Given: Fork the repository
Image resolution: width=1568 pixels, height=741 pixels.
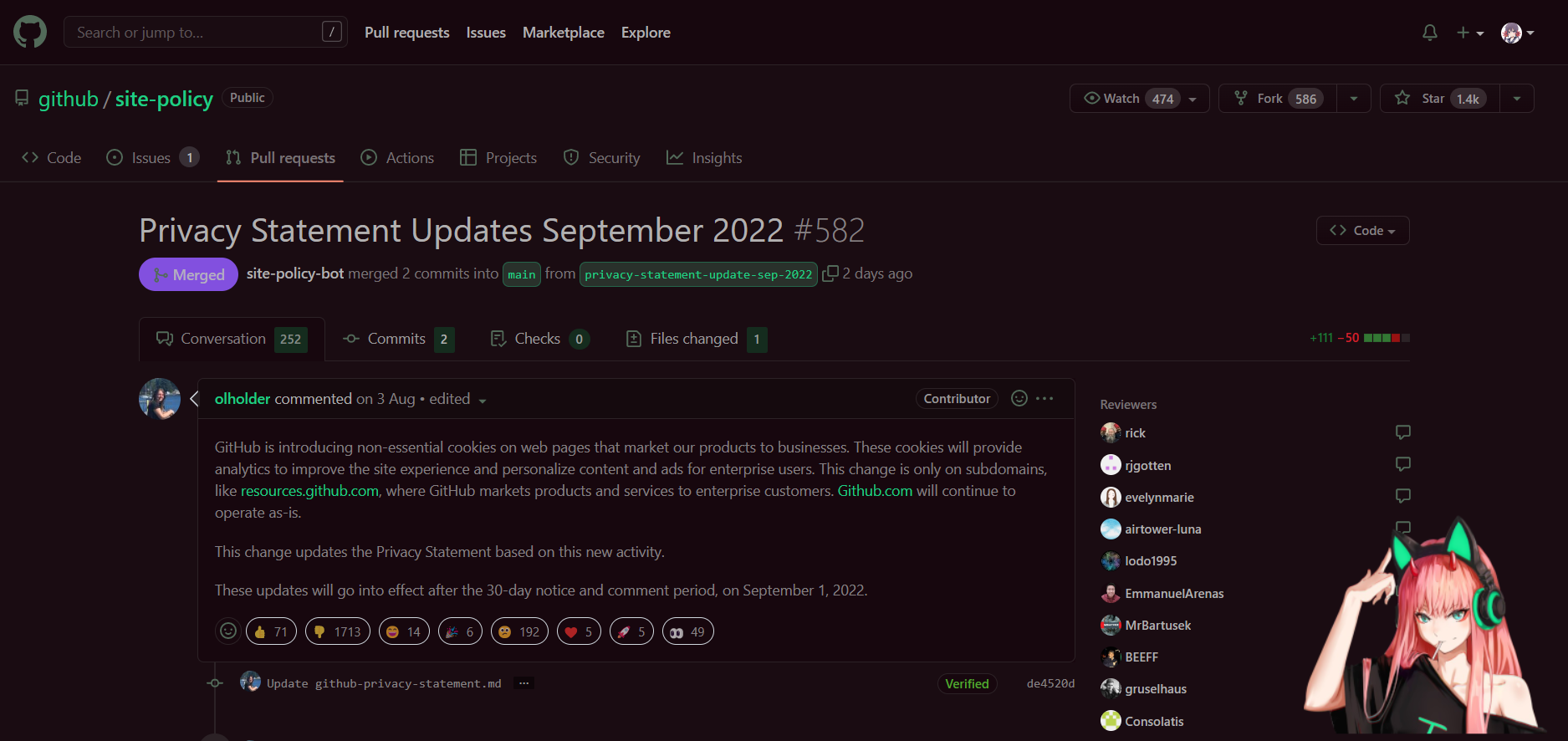Looking at the screenshot, I should 1278,98.
